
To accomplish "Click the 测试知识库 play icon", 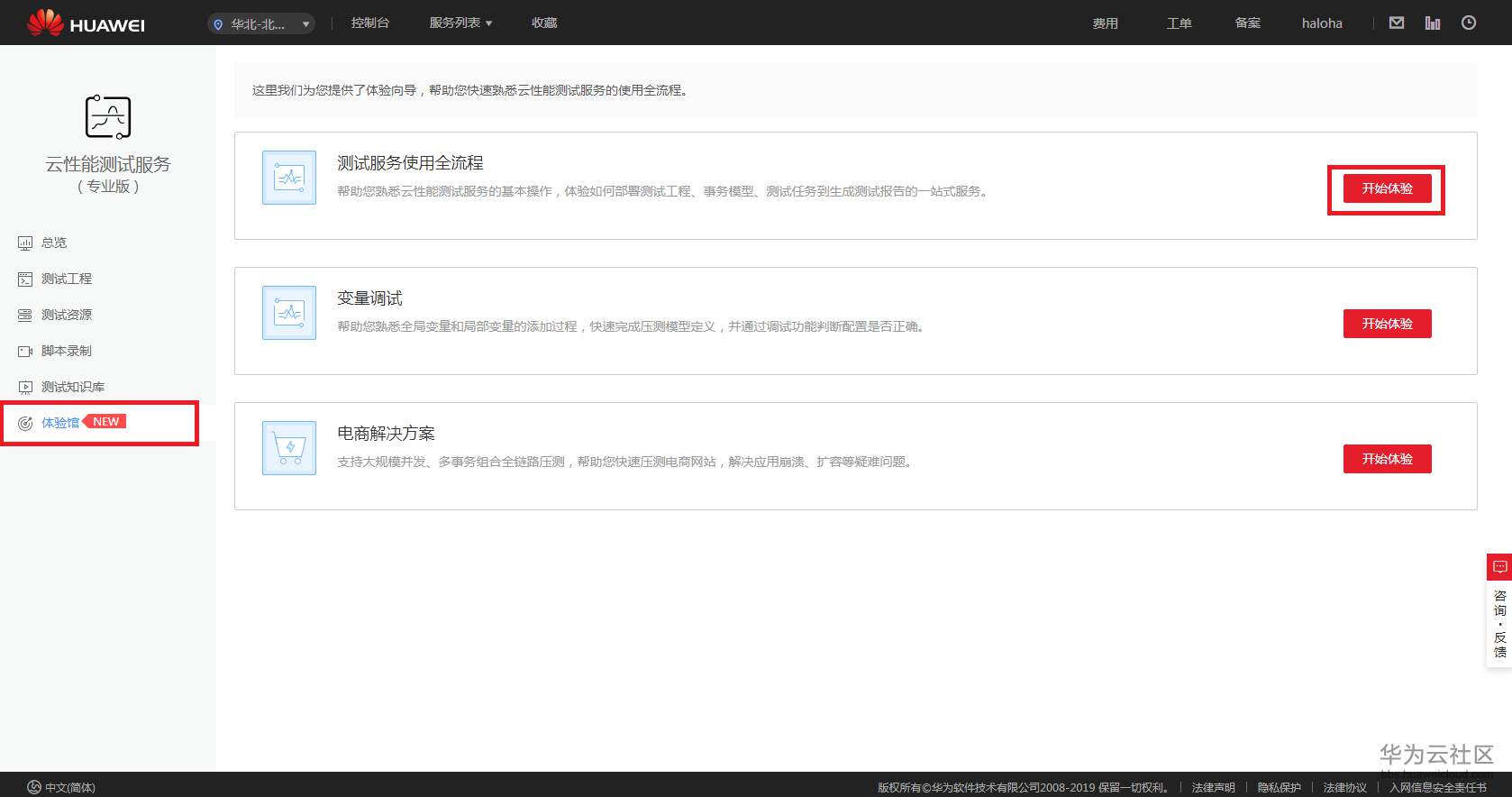I will coord(25,388).
